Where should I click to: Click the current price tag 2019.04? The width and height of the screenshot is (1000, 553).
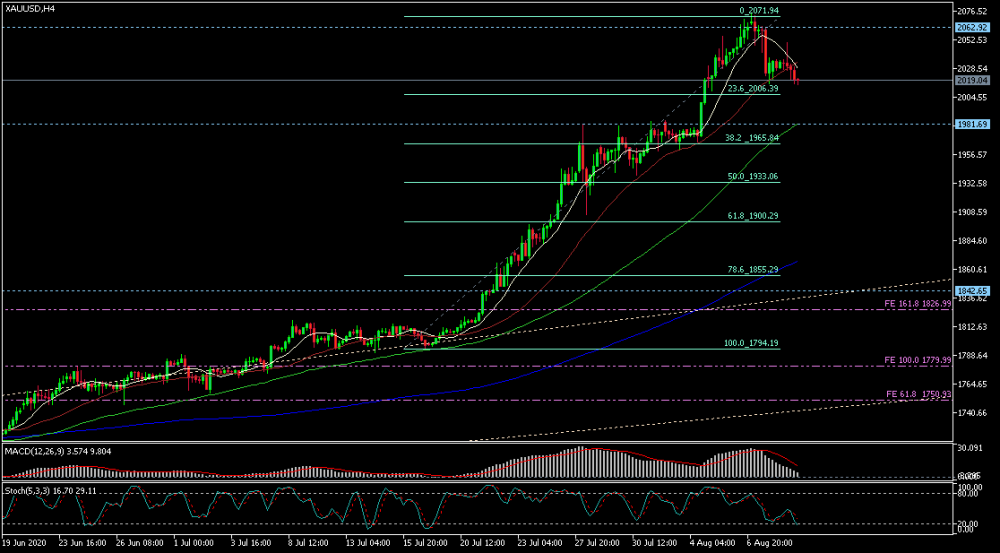pyautogui.click(x=972, y=80)
